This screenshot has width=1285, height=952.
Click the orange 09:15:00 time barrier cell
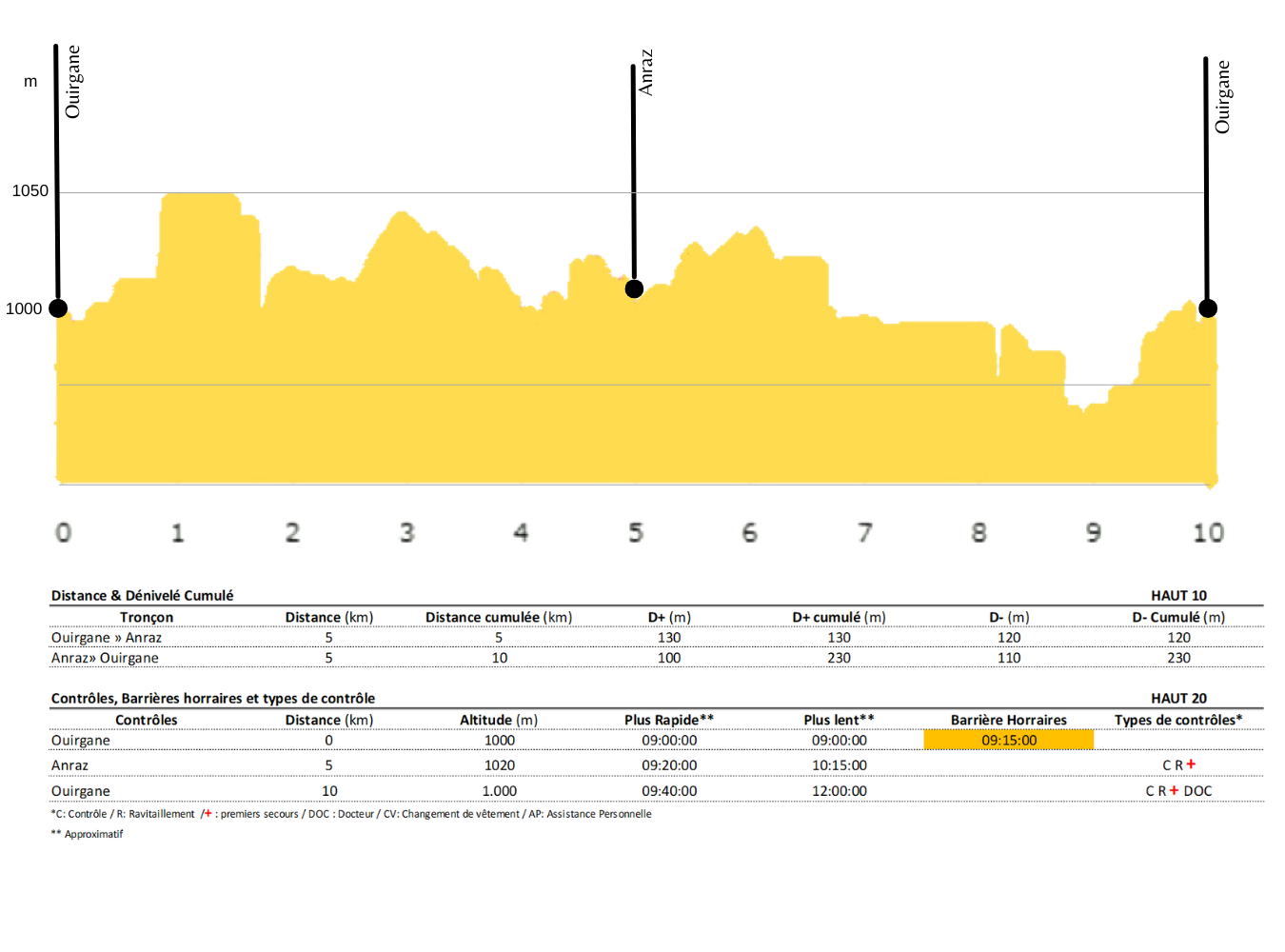point(1008,740)
